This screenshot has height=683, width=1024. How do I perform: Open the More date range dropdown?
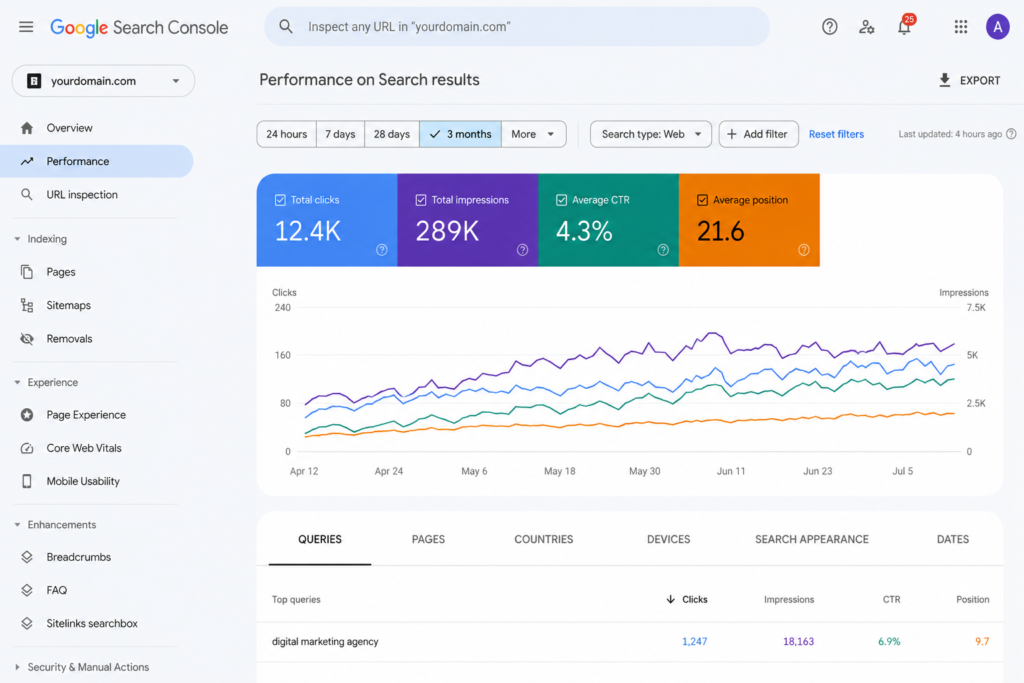tap(533, 134)
